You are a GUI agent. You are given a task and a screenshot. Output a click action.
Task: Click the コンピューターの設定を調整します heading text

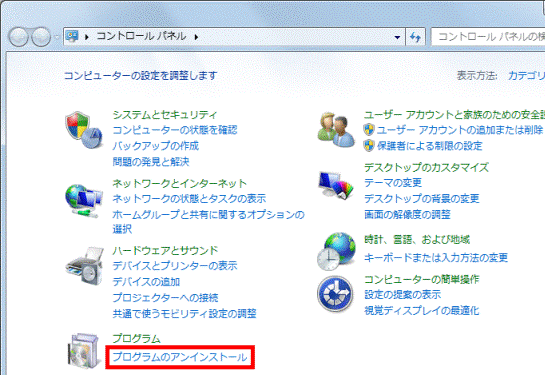coord(141,75)
